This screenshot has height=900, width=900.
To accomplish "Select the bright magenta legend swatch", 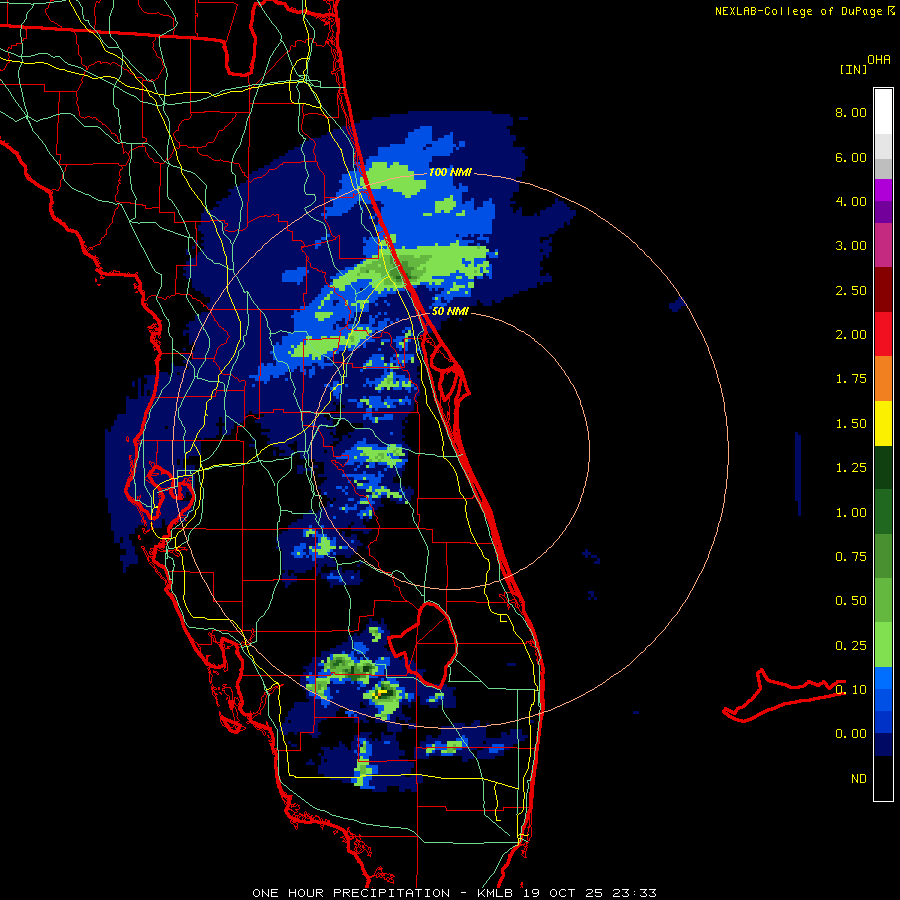I will pyautogui.click(x=883, y=190).
